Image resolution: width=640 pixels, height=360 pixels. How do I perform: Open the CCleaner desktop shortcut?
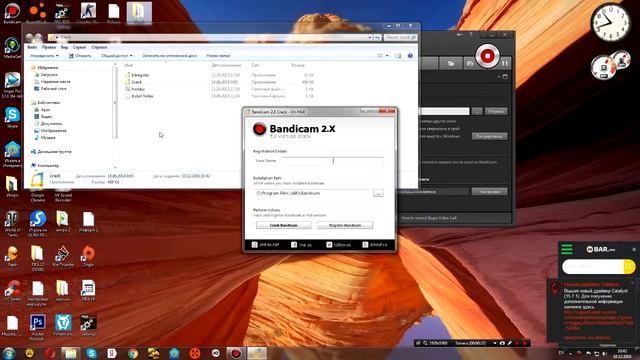[x=12, y=291]
